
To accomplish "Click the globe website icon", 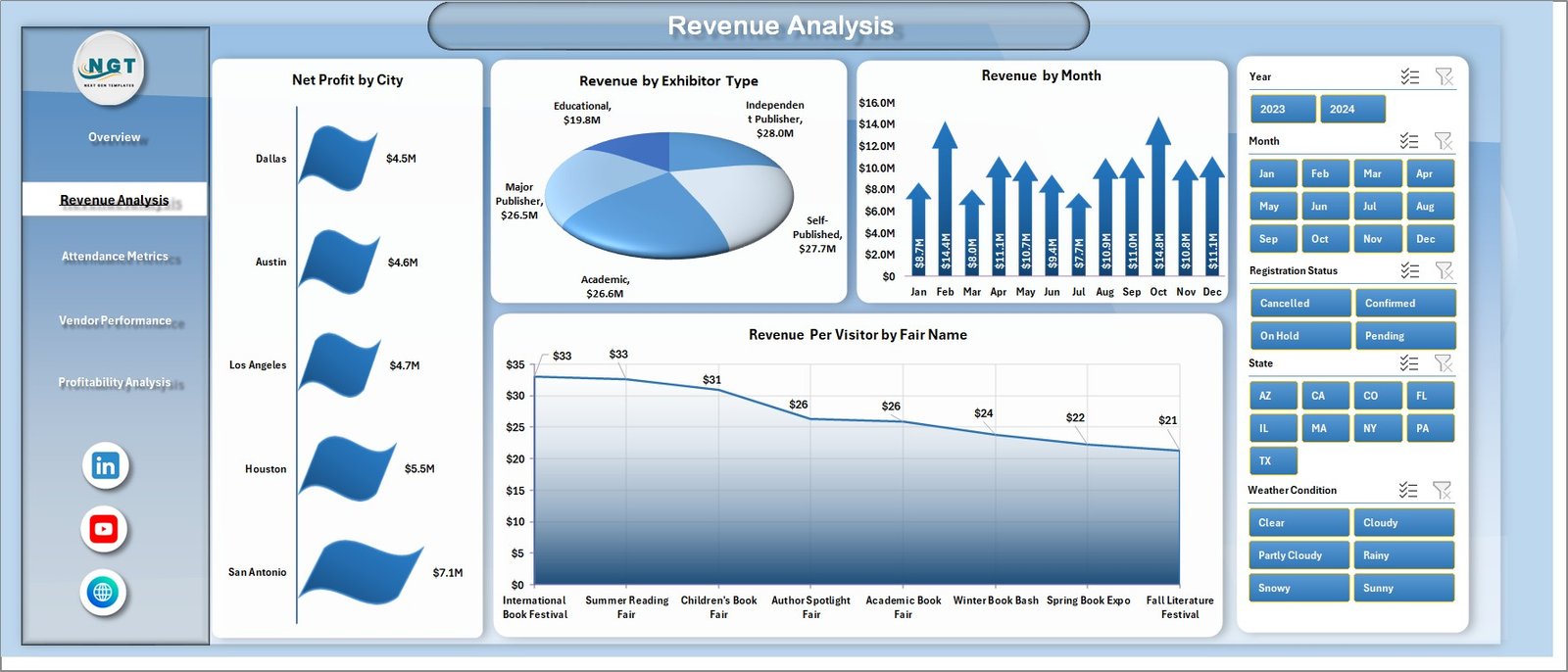I will point(103,593).
